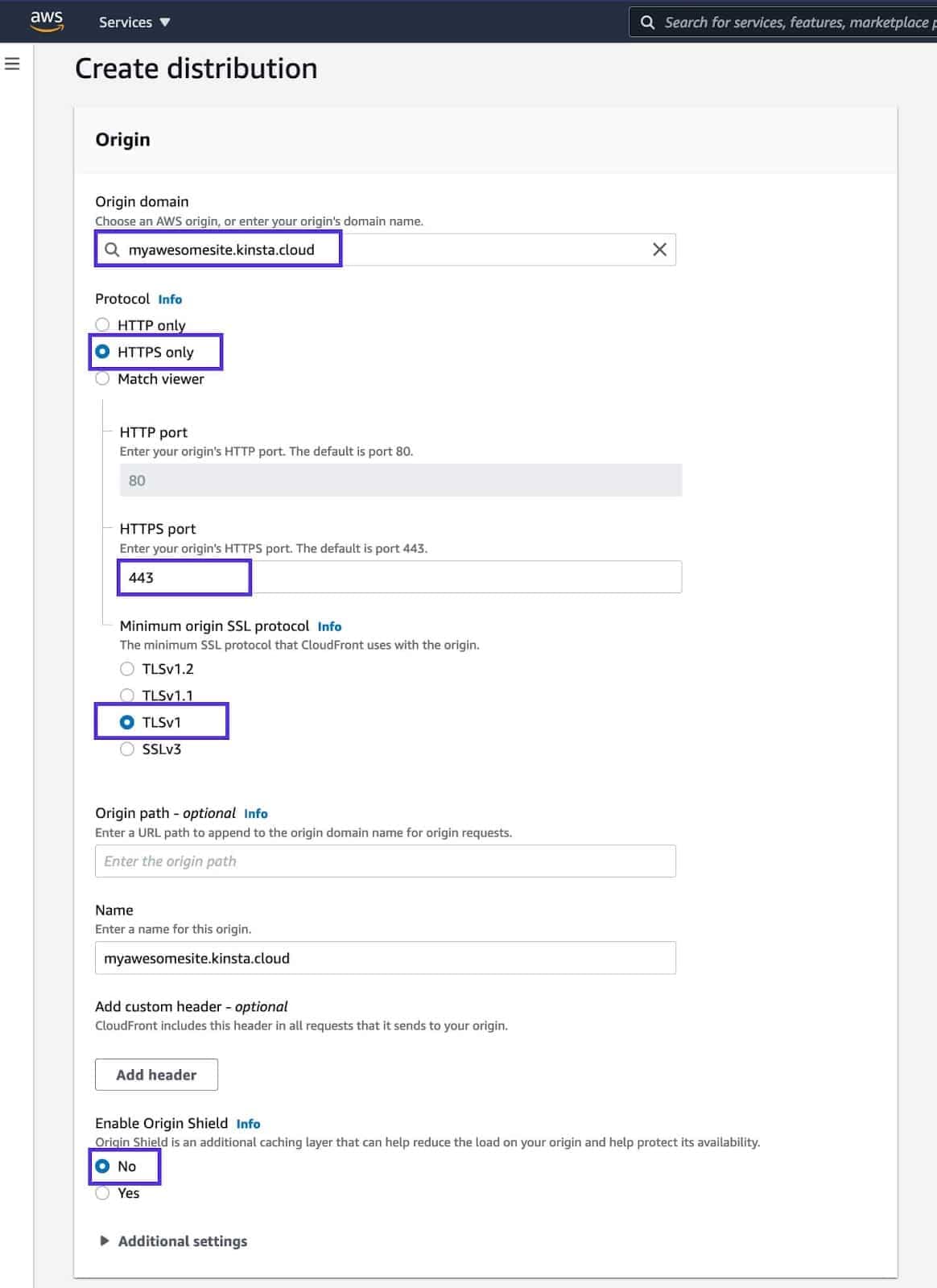937x1288 pixels.
Task: Select TLSv1.1 minimum SSL protocol
Action: tap(126, 695)
